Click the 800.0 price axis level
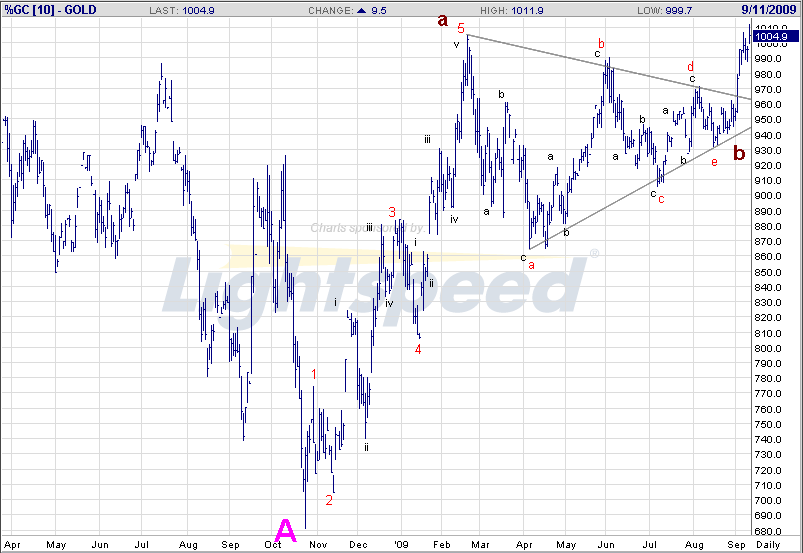803x553 pixels. tap(770, 349)
